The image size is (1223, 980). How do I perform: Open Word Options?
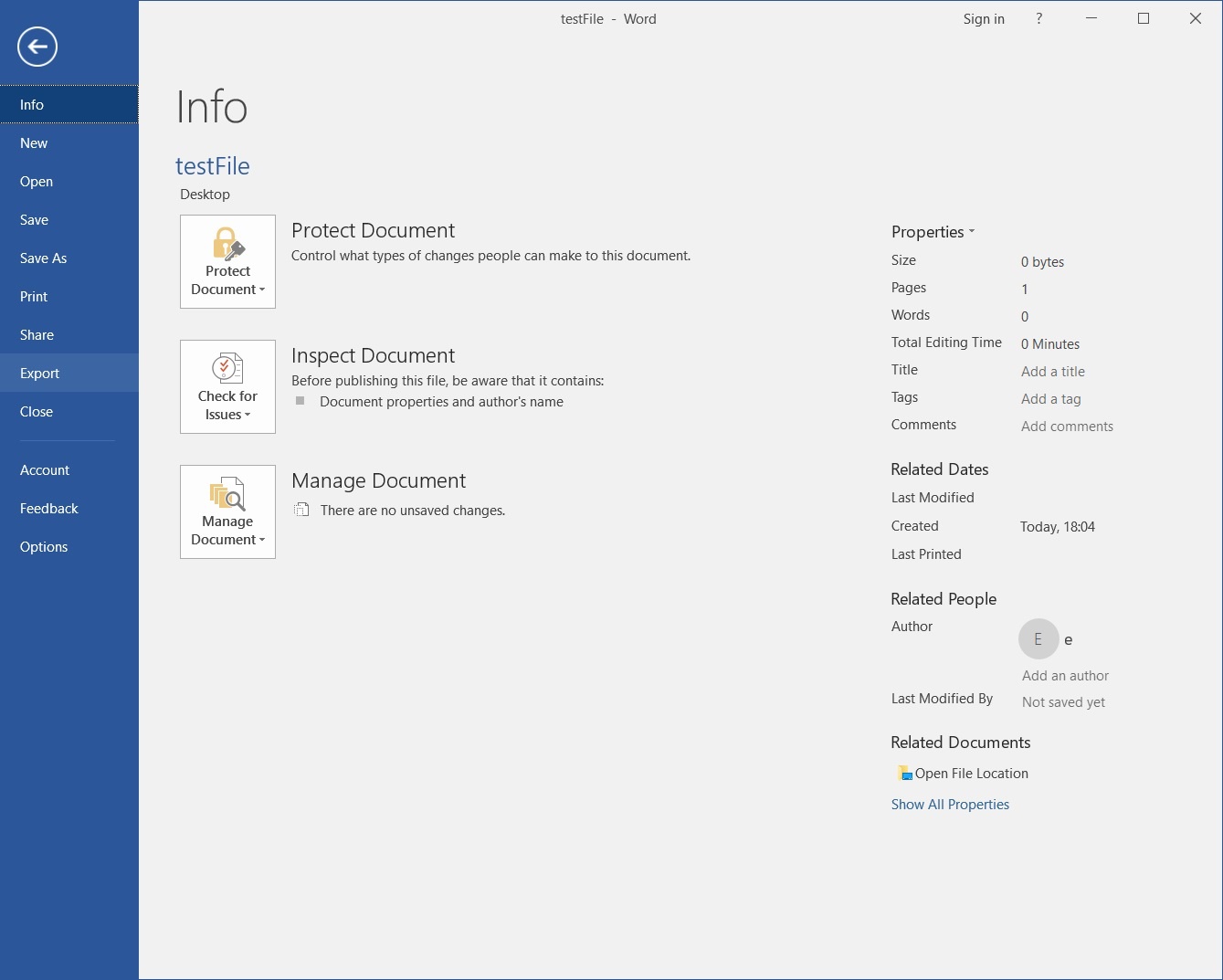click(x=69, y=546)
